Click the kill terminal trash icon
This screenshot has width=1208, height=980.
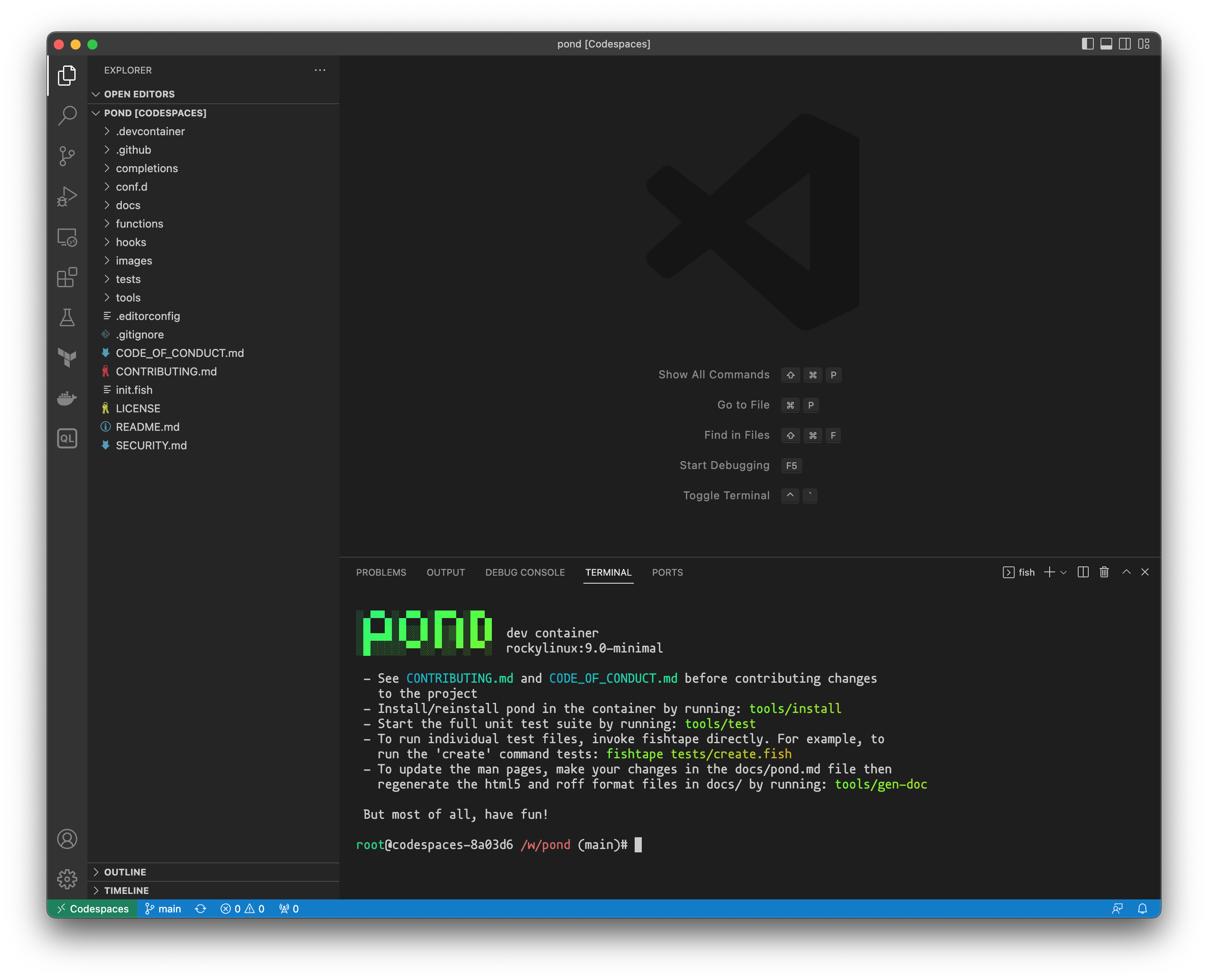click(1104, 572)
